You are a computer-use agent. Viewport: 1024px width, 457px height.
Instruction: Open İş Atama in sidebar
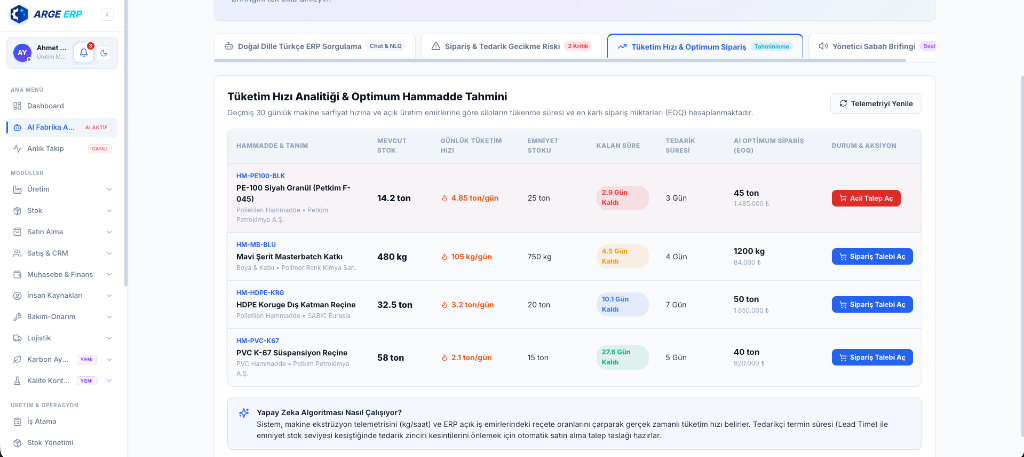point(62,421)
